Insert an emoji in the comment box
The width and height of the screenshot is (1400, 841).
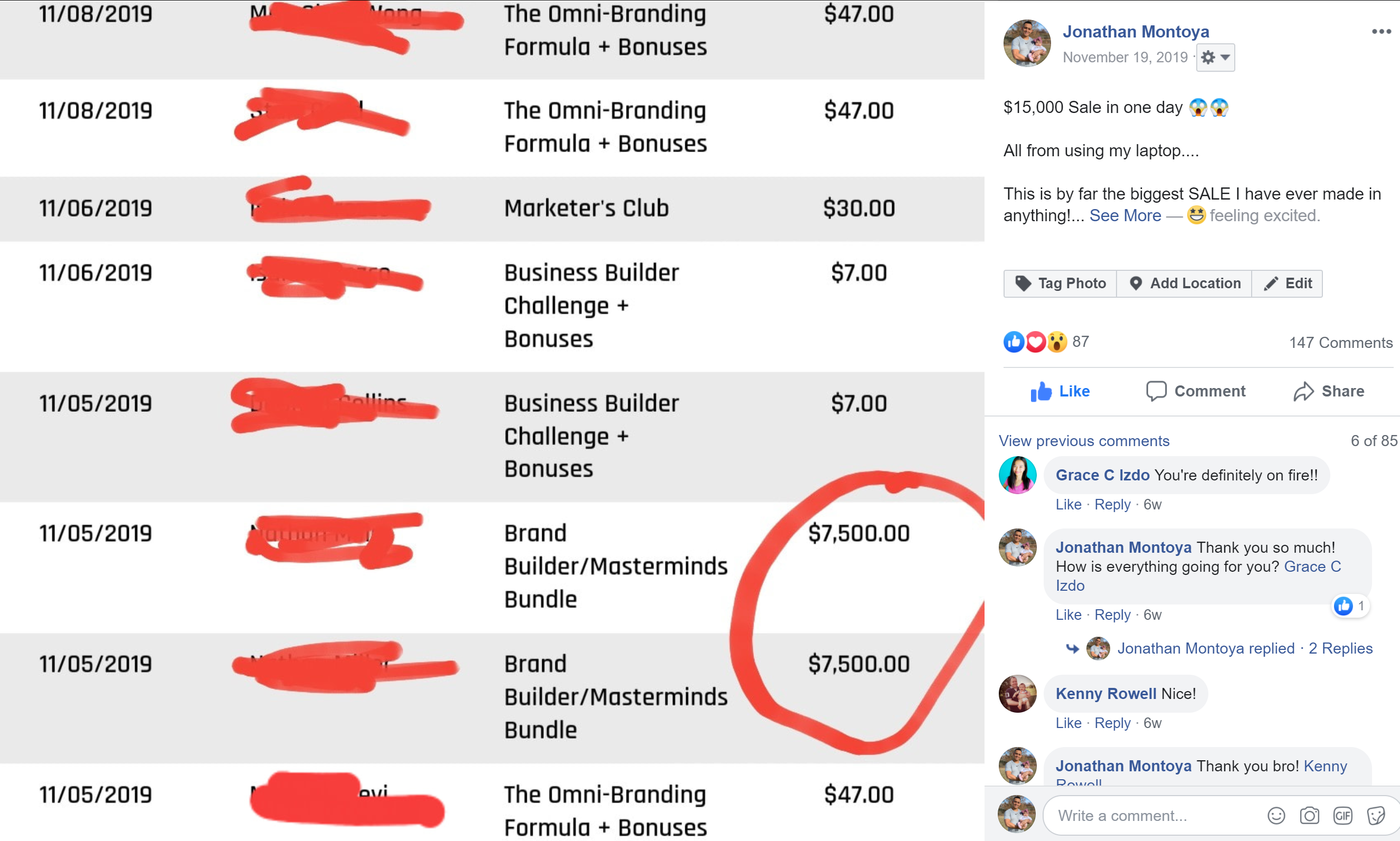click(1276, 816)
